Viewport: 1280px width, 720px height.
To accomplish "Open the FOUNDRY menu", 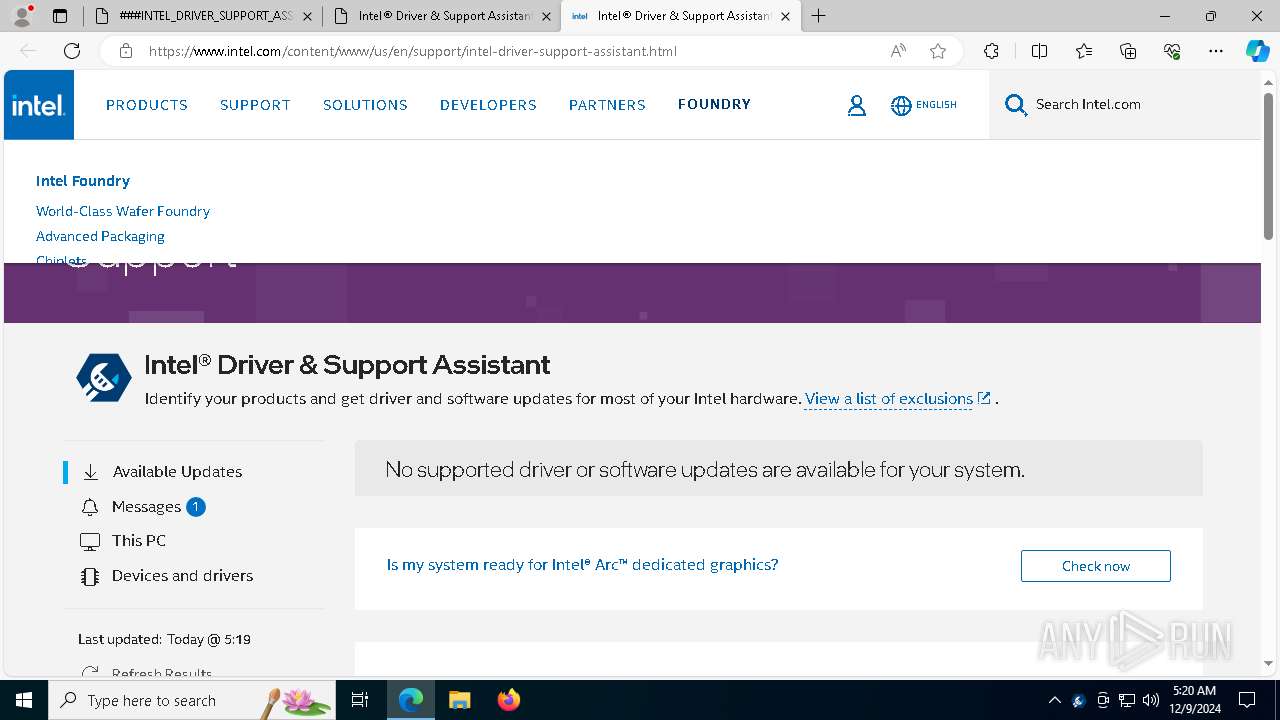I will (714, 104).
